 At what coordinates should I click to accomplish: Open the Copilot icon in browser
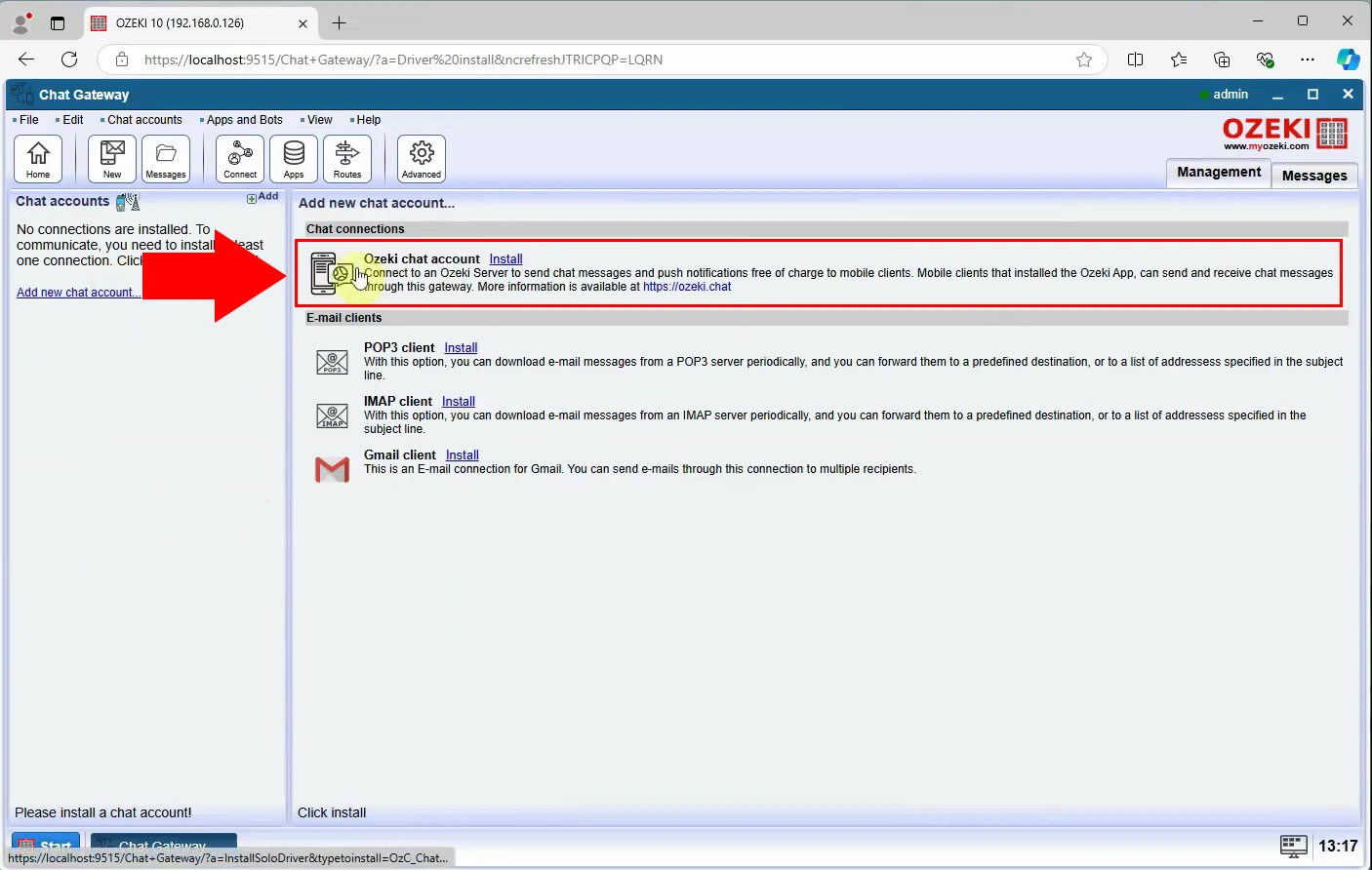click(x=1349, y=59)
